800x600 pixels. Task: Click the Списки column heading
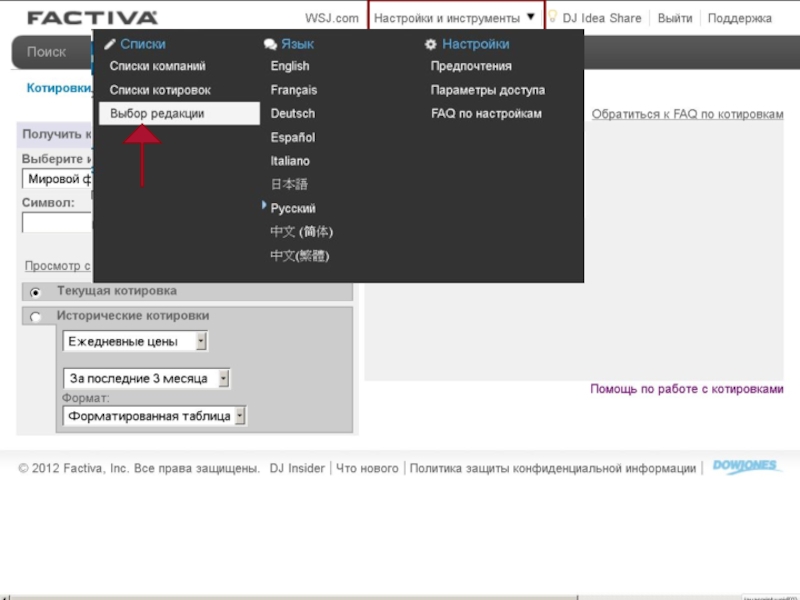click(143, 44)
